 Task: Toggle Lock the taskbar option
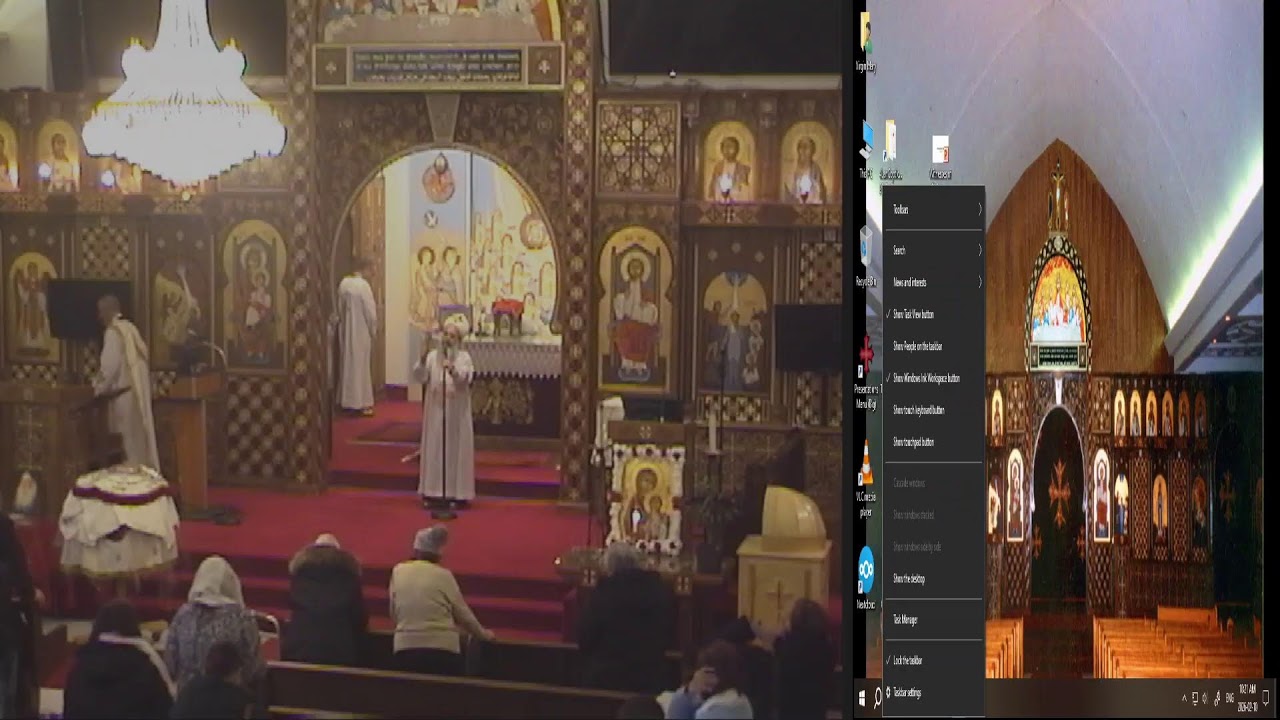pyautogui.click(x=934, y=660)
